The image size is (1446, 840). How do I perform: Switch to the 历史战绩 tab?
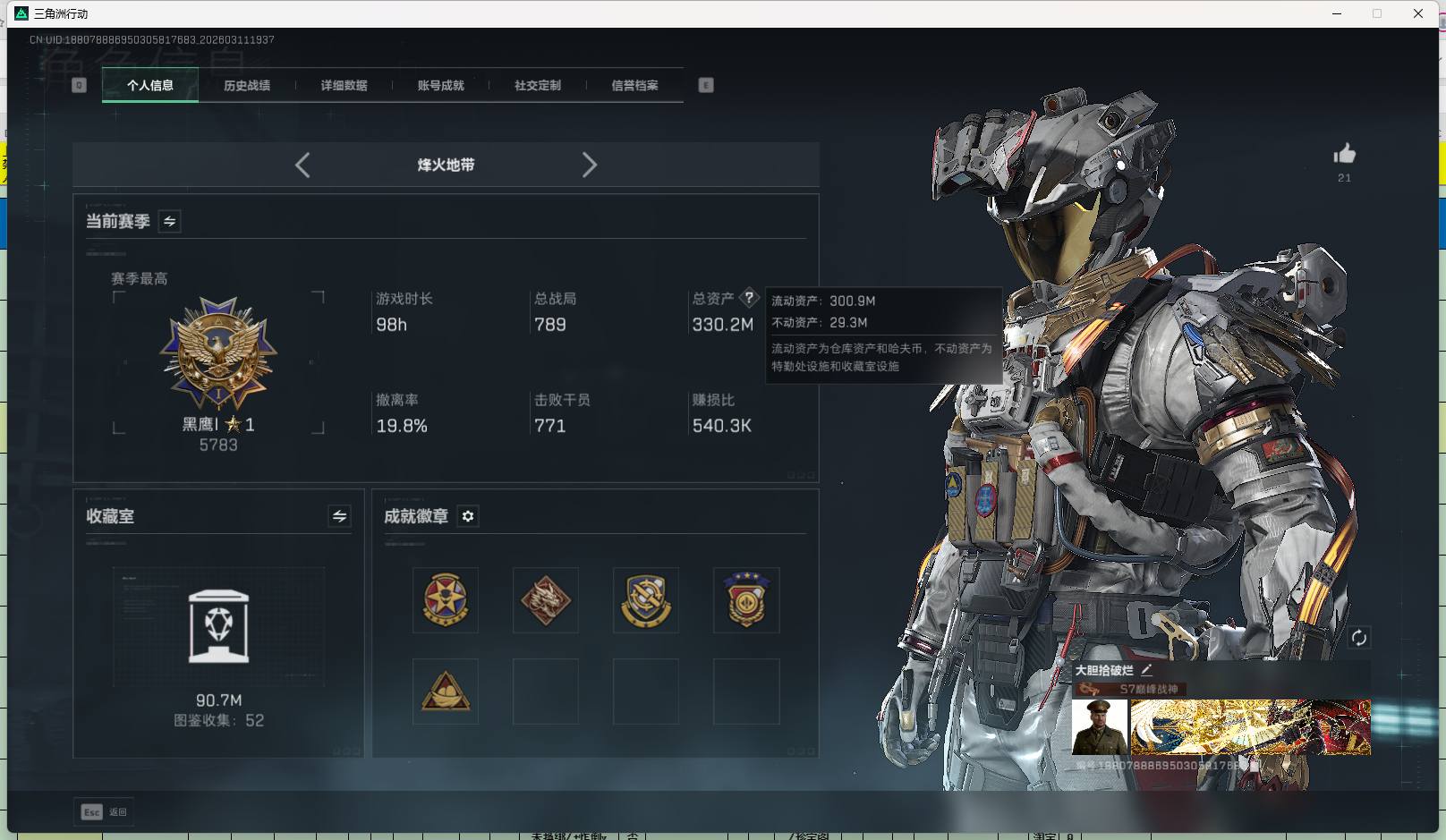(247, 85)
